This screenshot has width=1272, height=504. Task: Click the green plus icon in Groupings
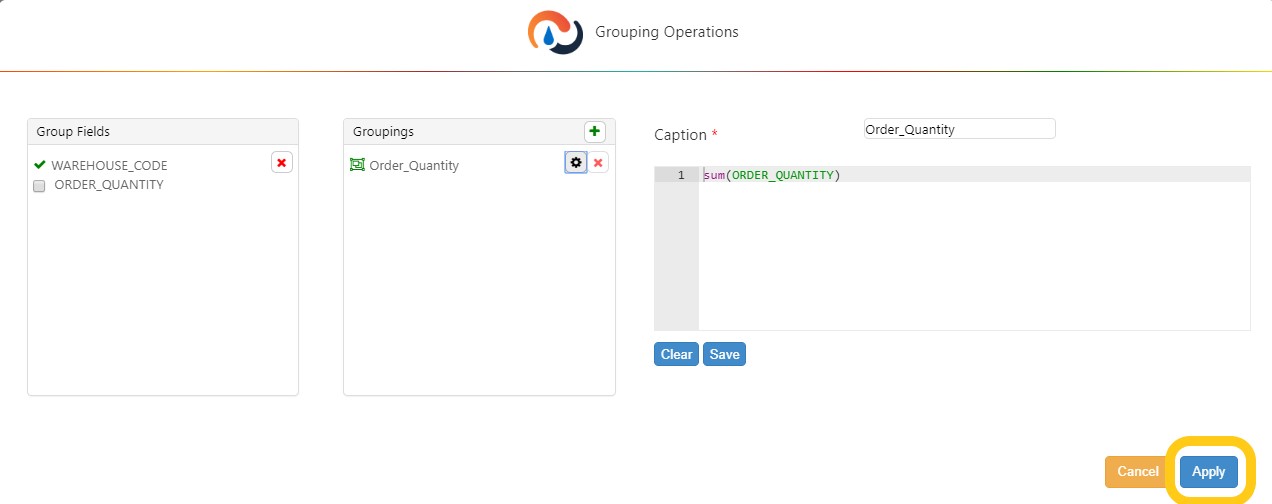[x=595, y=132]
